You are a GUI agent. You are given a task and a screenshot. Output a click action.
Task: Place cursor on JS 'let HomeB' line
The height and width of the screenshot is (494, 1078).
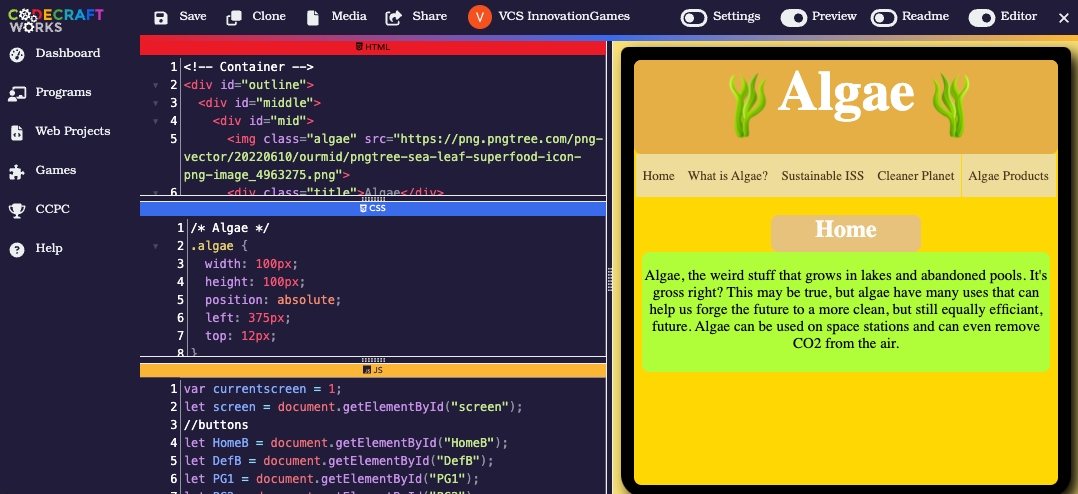point(346,443)
